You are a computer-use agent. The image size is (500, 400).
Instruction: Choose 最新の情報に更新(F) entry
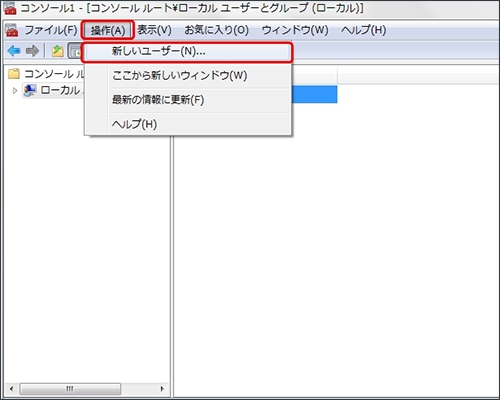click(x=188, y=100)
